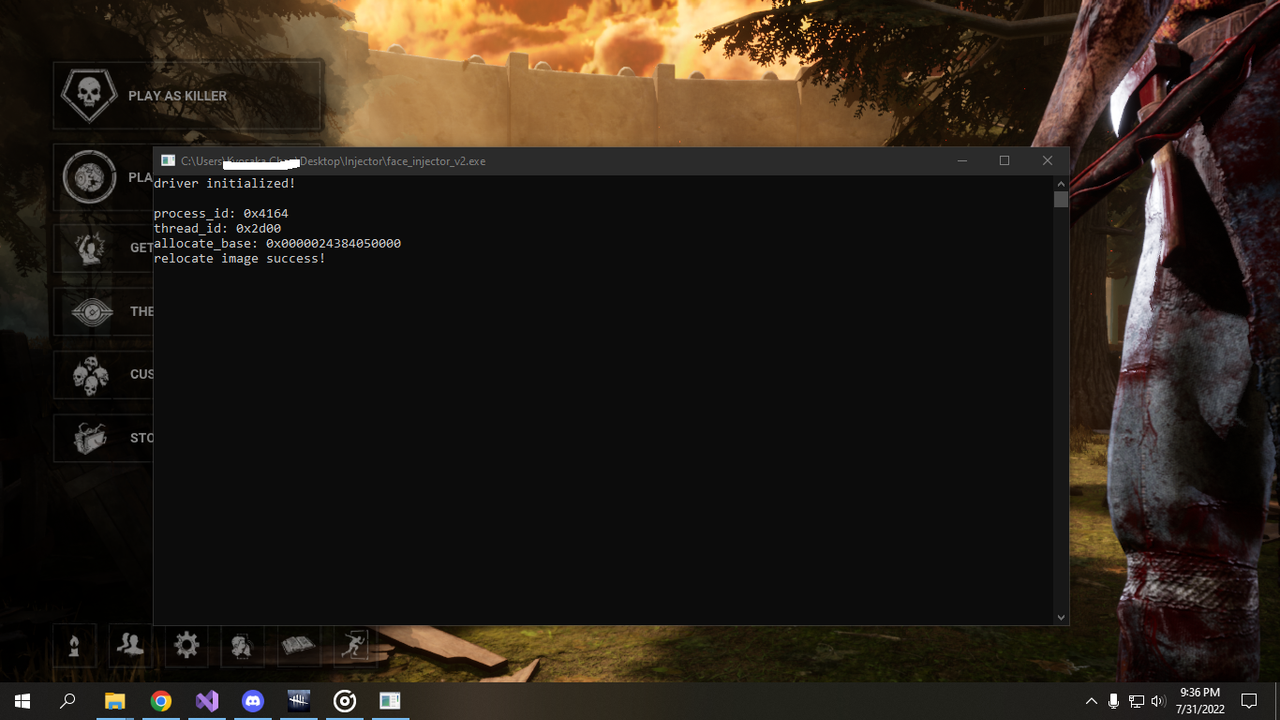Viewport: 1280px width, 720px height.
Task: Open Google Chrome from taskbar
Action: click(x=161, y=701)
